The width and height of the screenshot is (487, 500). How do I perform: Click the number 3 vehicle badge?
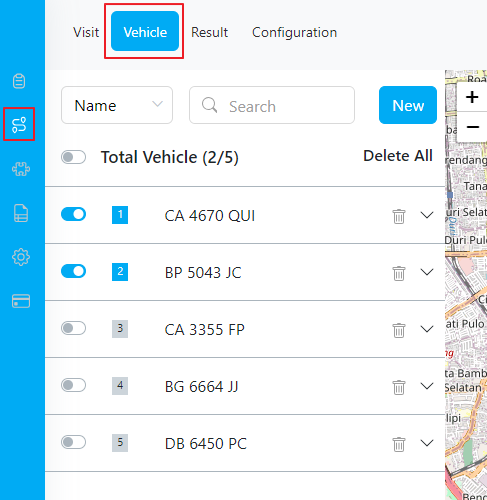(x=120, y=329)
